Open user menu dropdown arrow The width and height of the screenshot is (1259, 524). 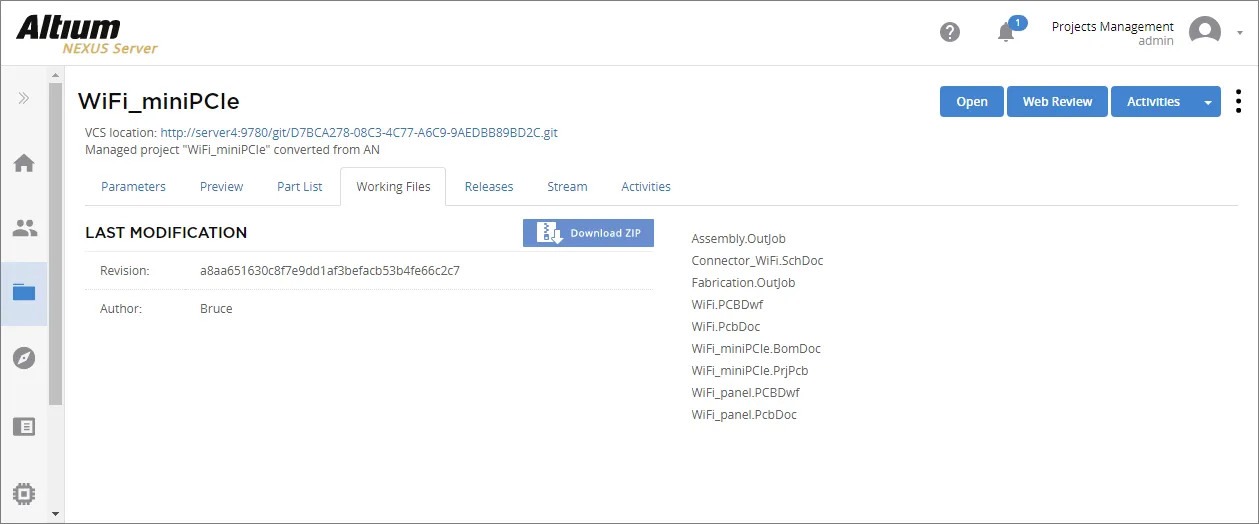click(x=1240, y=32)
